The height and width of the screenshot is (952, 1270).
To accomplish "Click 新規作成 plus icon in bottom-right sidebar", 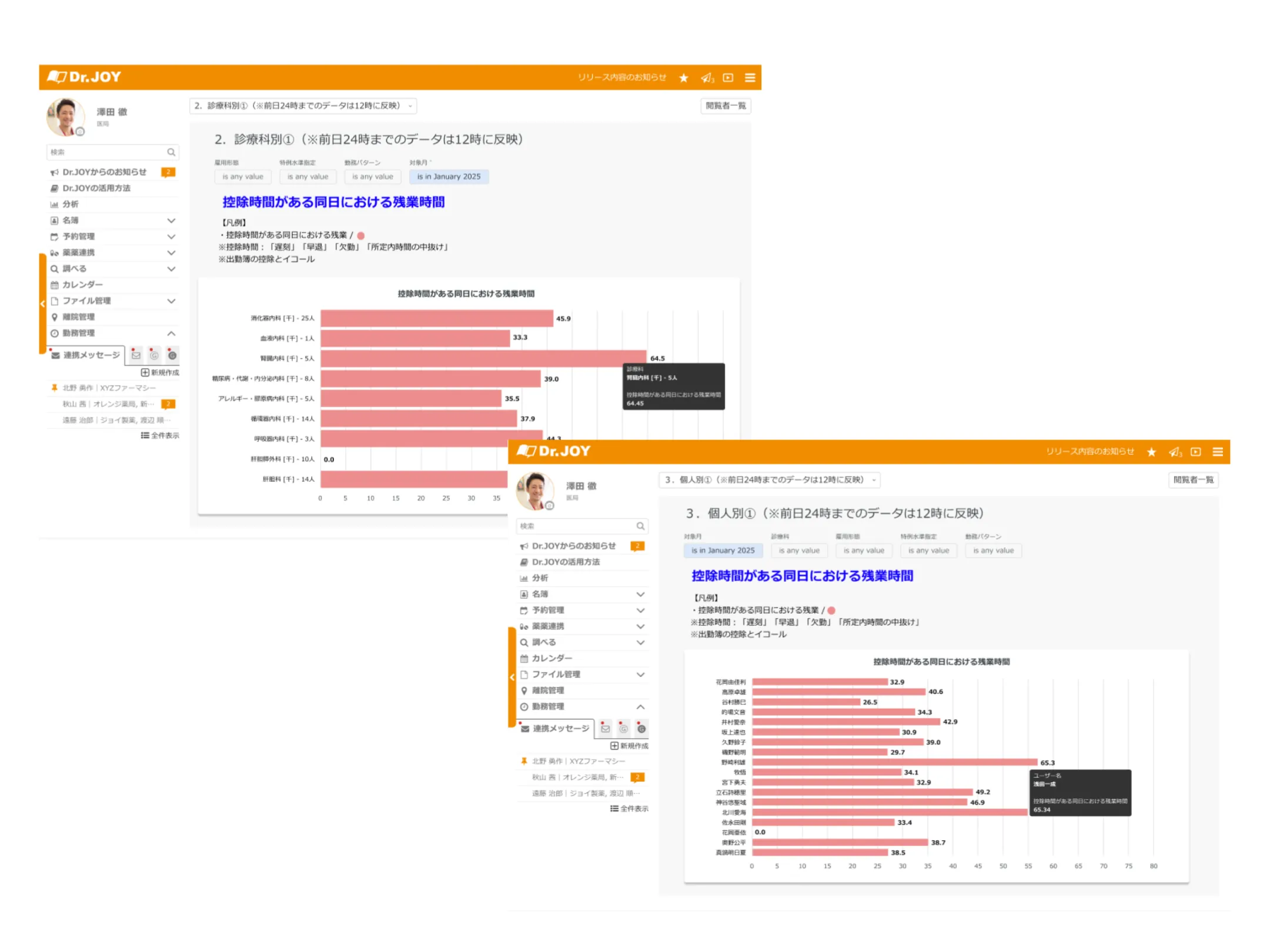I will (614, 746).
